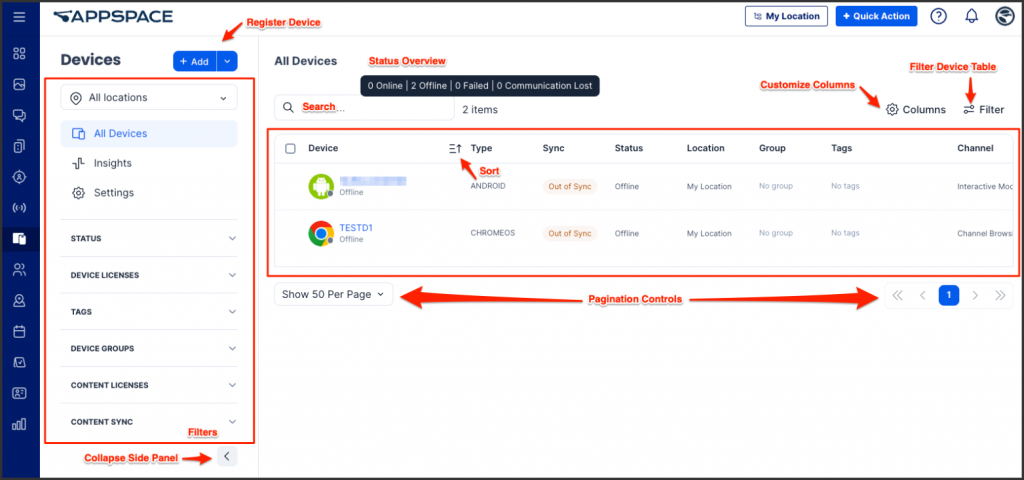Open the Filter button above the table
The height and width of the screenshot is (480, 1024).
(x=984, y=110)
